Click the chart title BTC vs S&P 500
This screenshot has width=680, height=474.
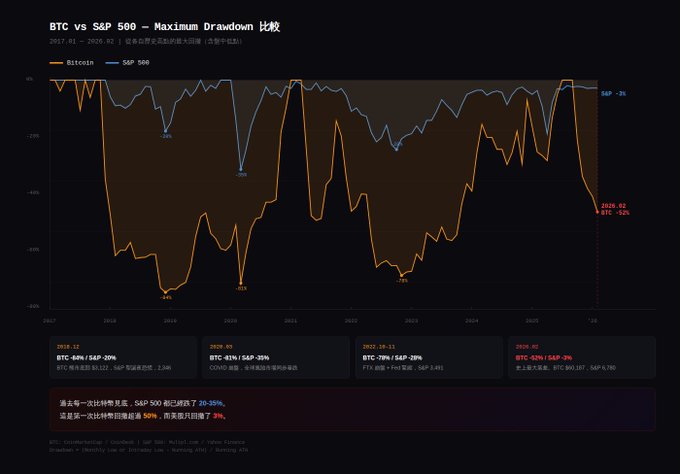pyautogui.click(x=164, y=27)
